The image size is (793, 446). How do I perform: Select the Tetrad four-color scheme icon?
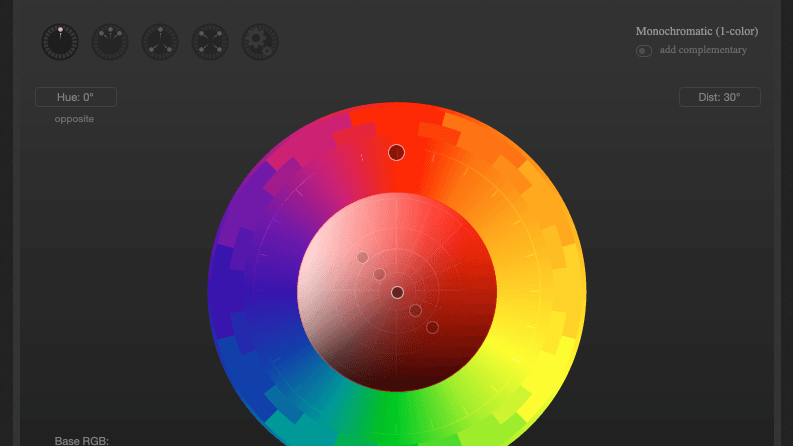210,42
